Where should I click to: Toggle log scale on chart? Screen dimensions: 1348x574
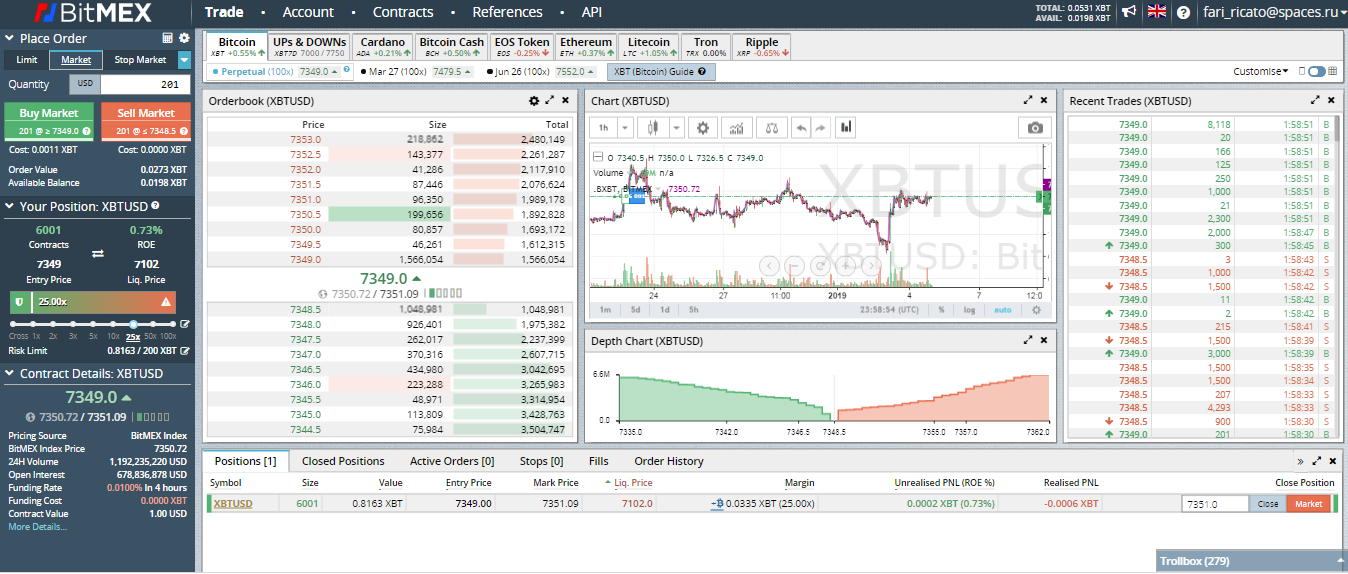(x=969, y=310)
